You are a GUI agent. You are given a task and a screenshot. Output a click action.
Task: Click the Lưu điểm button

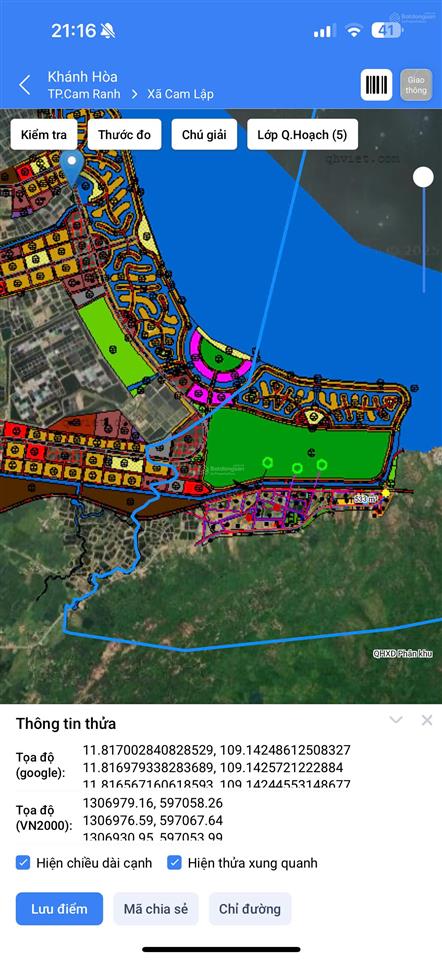click(x=59, y=909)
